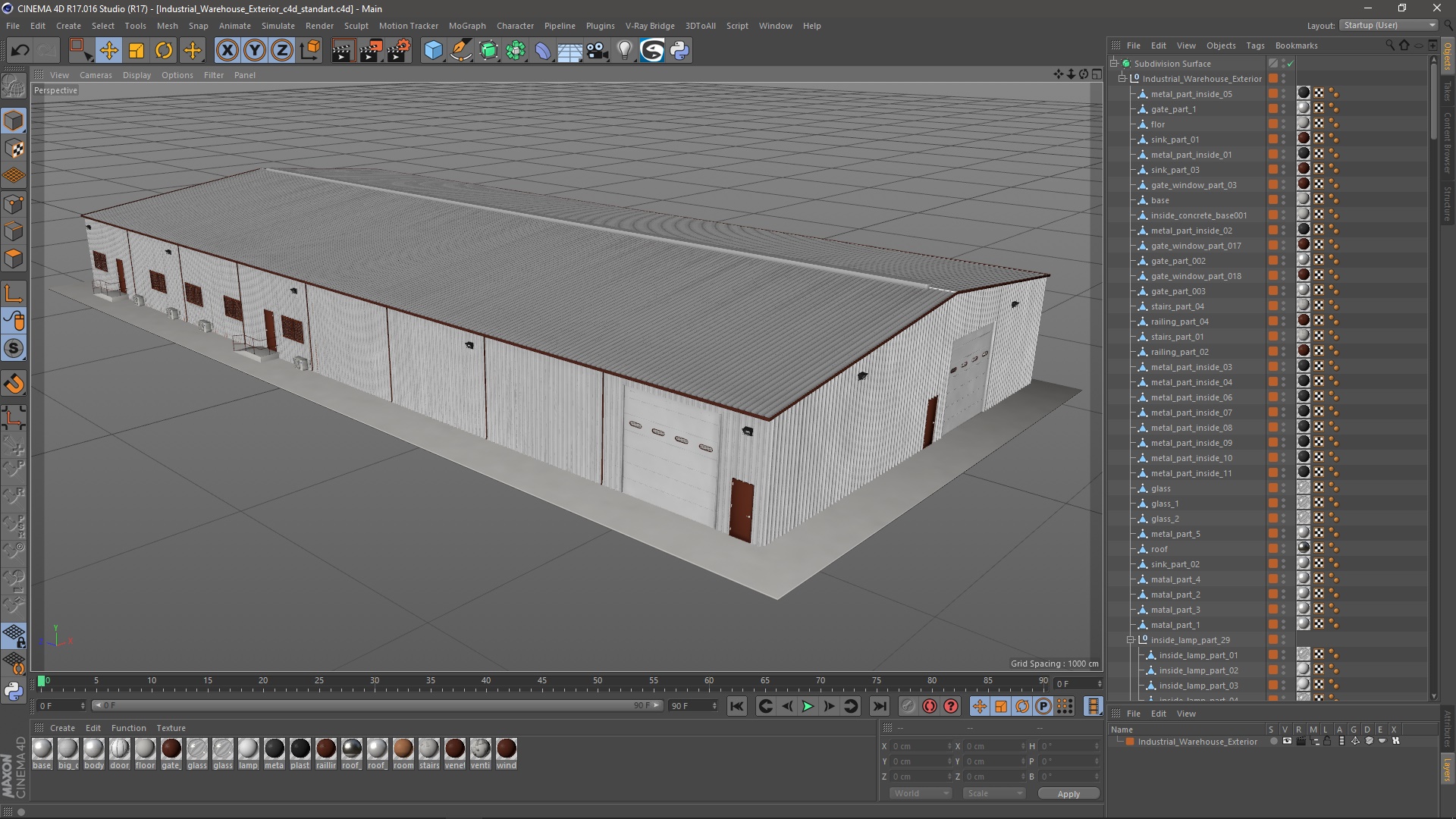1456x819 pixels.
Task: Open the light object icon
Action: (x=624, y=51)
